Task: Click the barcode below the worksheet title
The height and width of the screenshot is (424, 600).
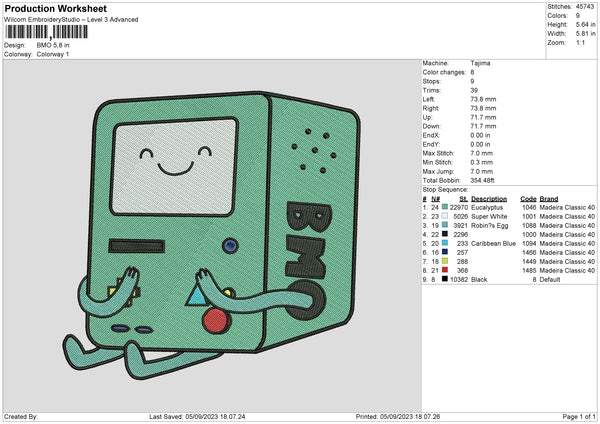Action: click(x=46, y=32)
